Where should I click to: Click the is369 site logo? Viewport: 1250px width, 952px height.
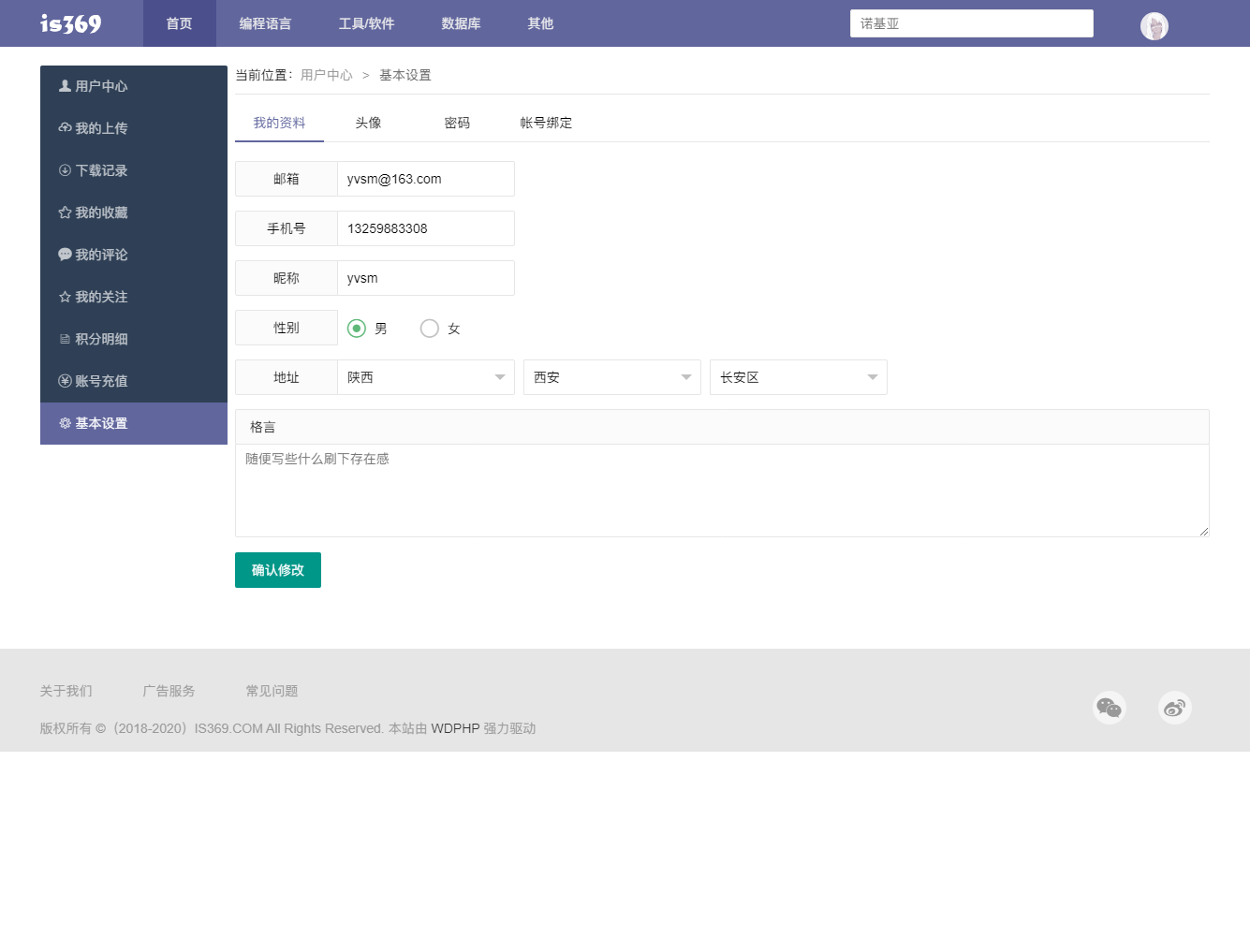point(71,23)
